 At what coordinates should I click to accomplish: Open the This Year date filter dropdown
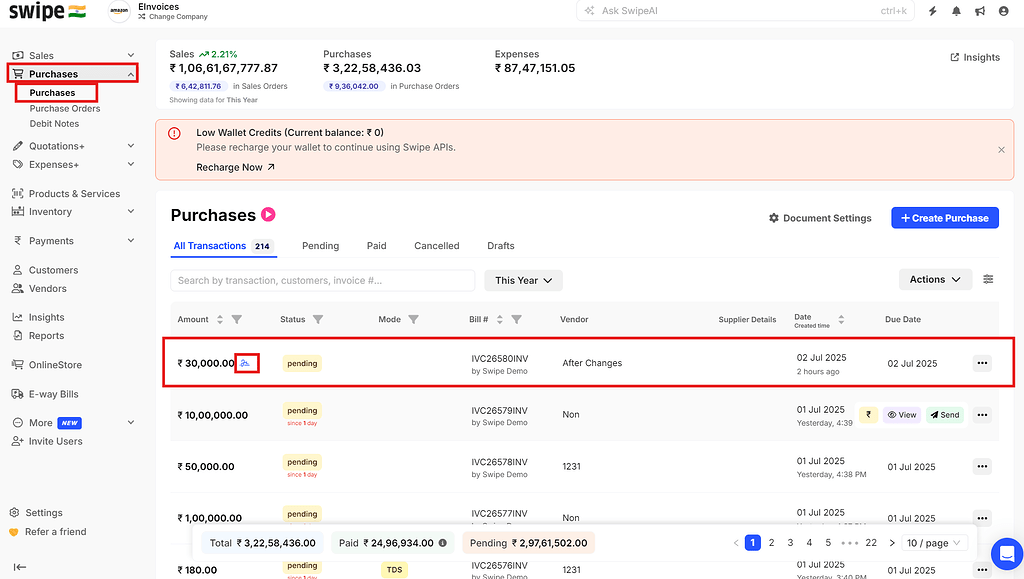point(523,280)
